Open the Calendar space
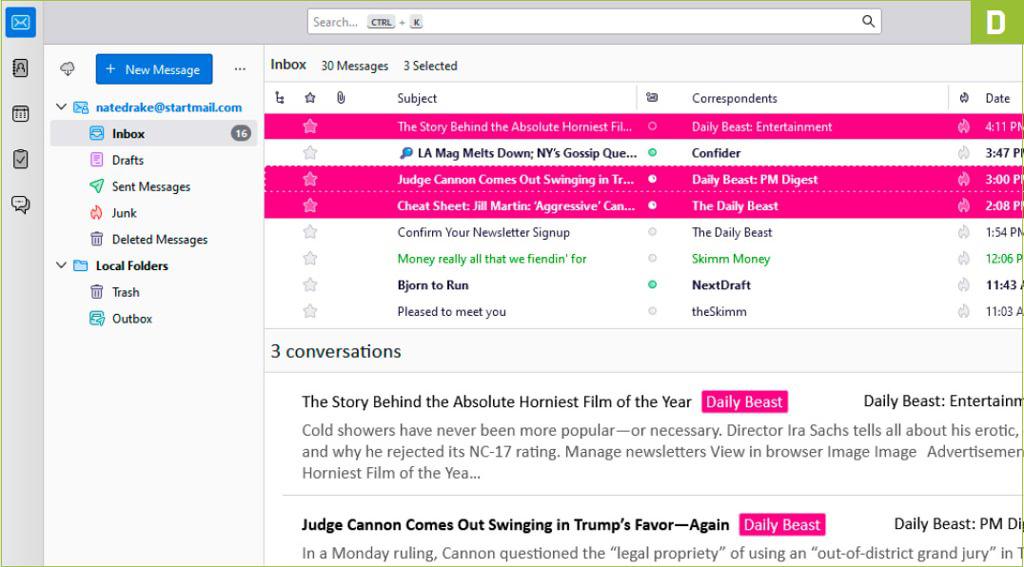 point(20,114)
